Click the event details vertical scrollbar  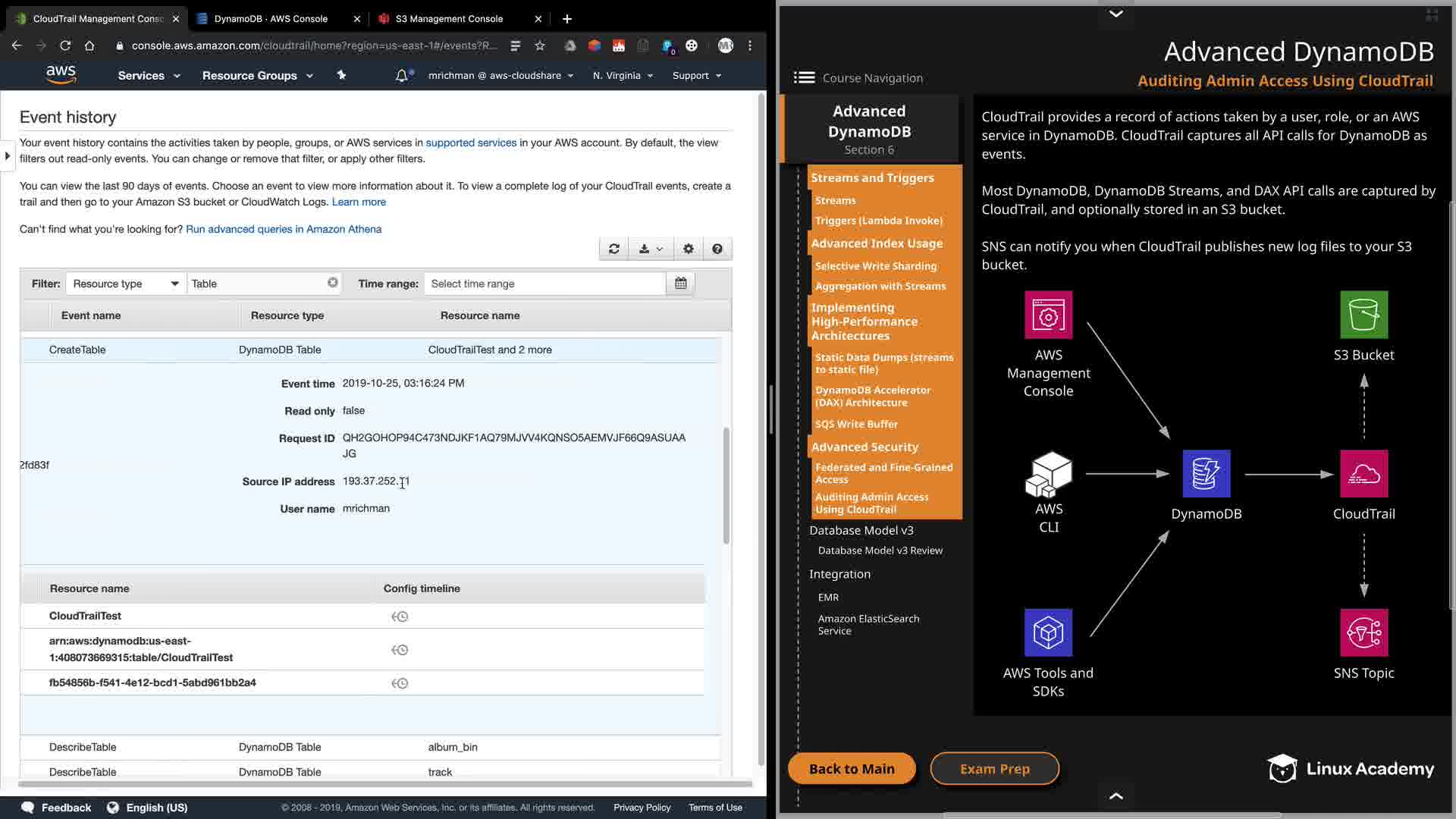point(726,485)
